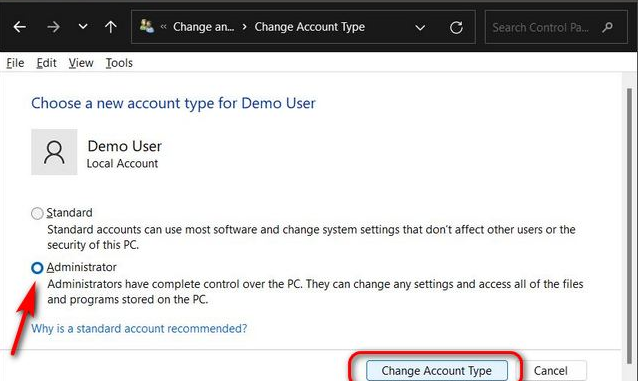640x381 pixels.
Task: Open the File menu
Action: (x=15, y=63)
